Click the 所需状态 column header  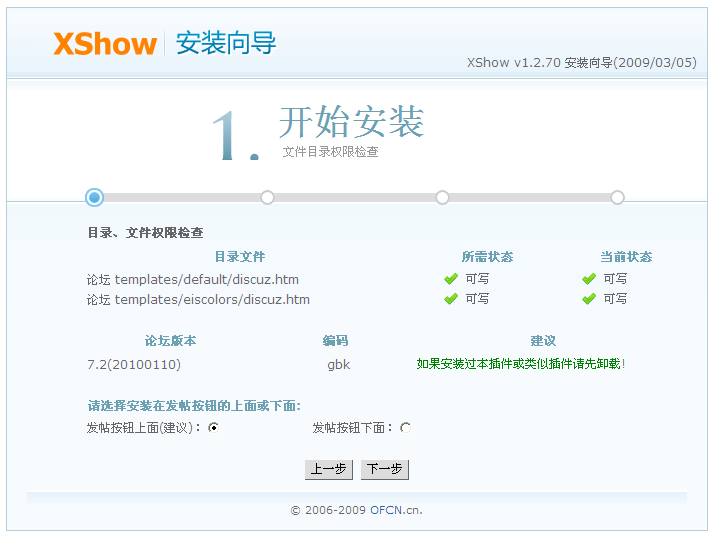pyautogui.click(x=487, y=257)
